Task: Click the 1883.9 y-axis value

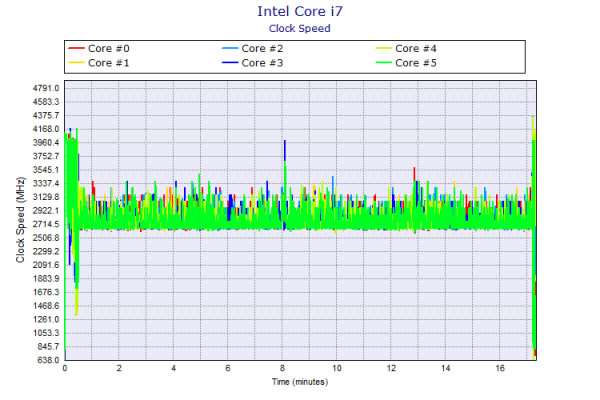Action: pyautogui.click(x=46, y=279)
